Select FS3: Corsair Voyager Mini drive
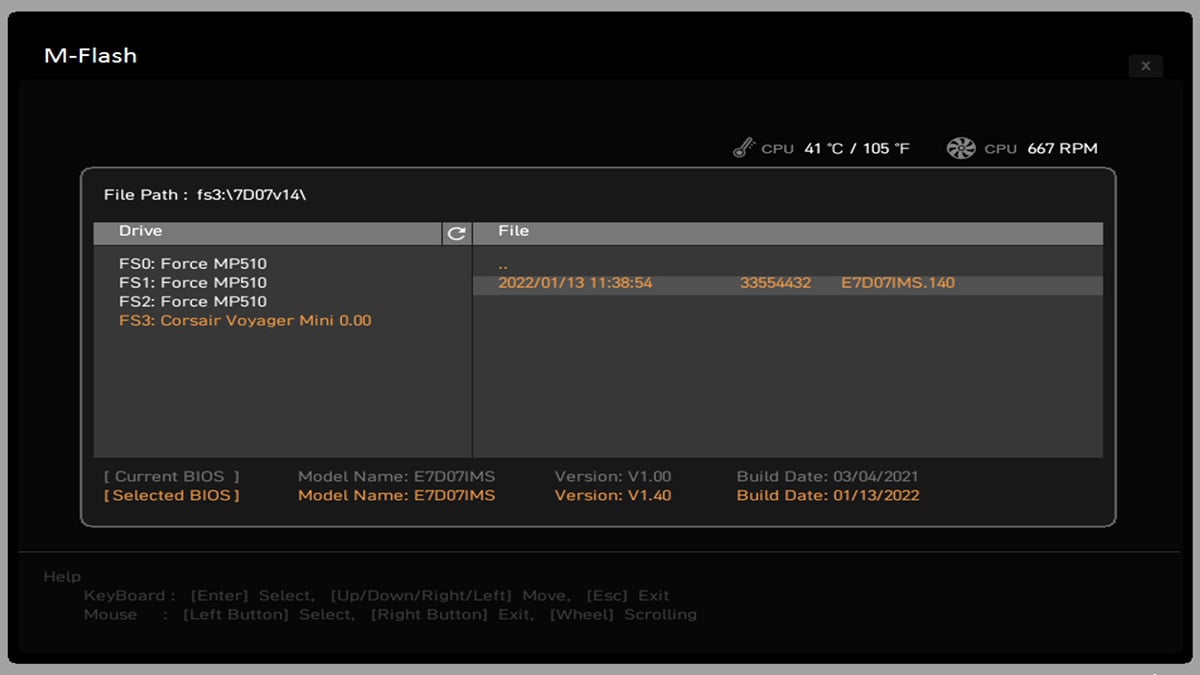Viewport: 1200px width, 675px height. click(245, 321)
